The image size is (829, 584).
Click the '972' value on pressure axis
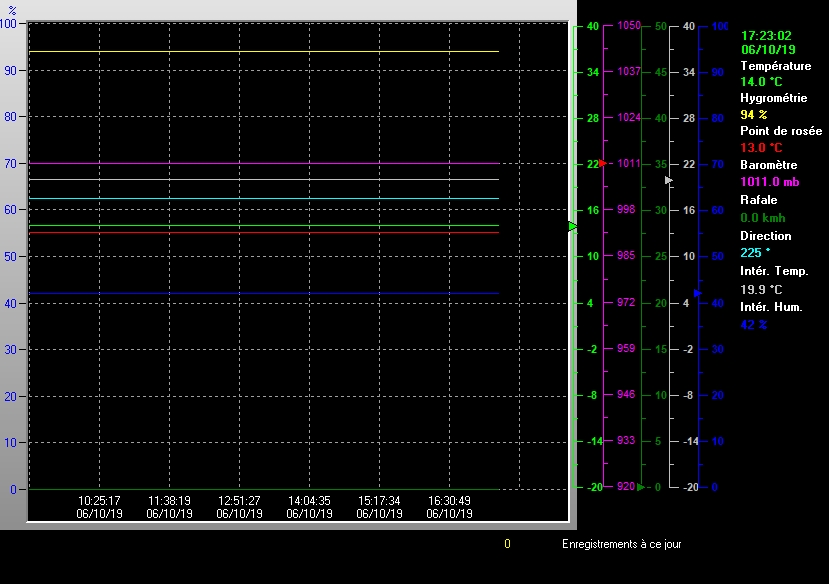(x=626, y=302)
